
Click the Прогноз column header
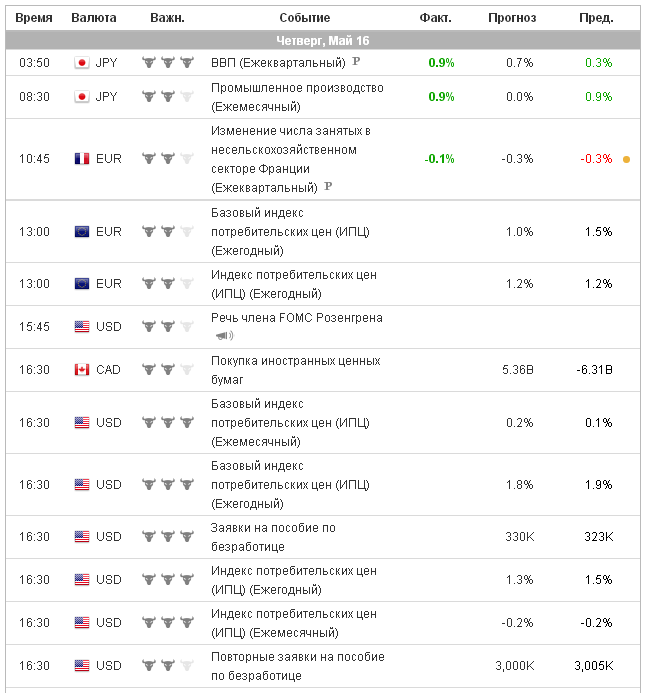(512, 18)
